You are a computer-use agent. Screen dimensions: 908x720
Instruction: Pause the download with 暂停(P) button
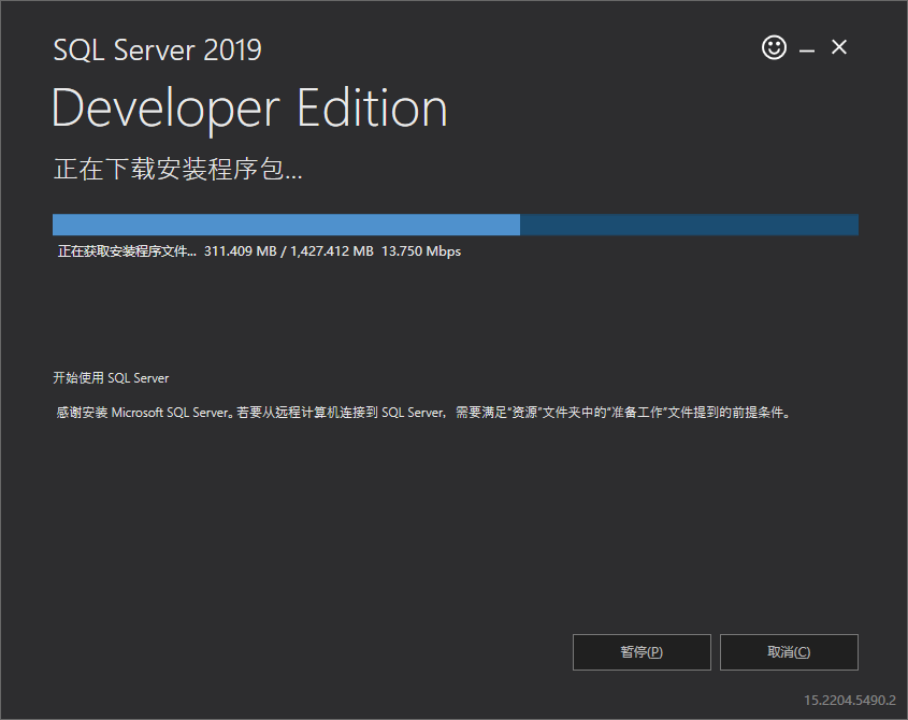coord(642,652)
